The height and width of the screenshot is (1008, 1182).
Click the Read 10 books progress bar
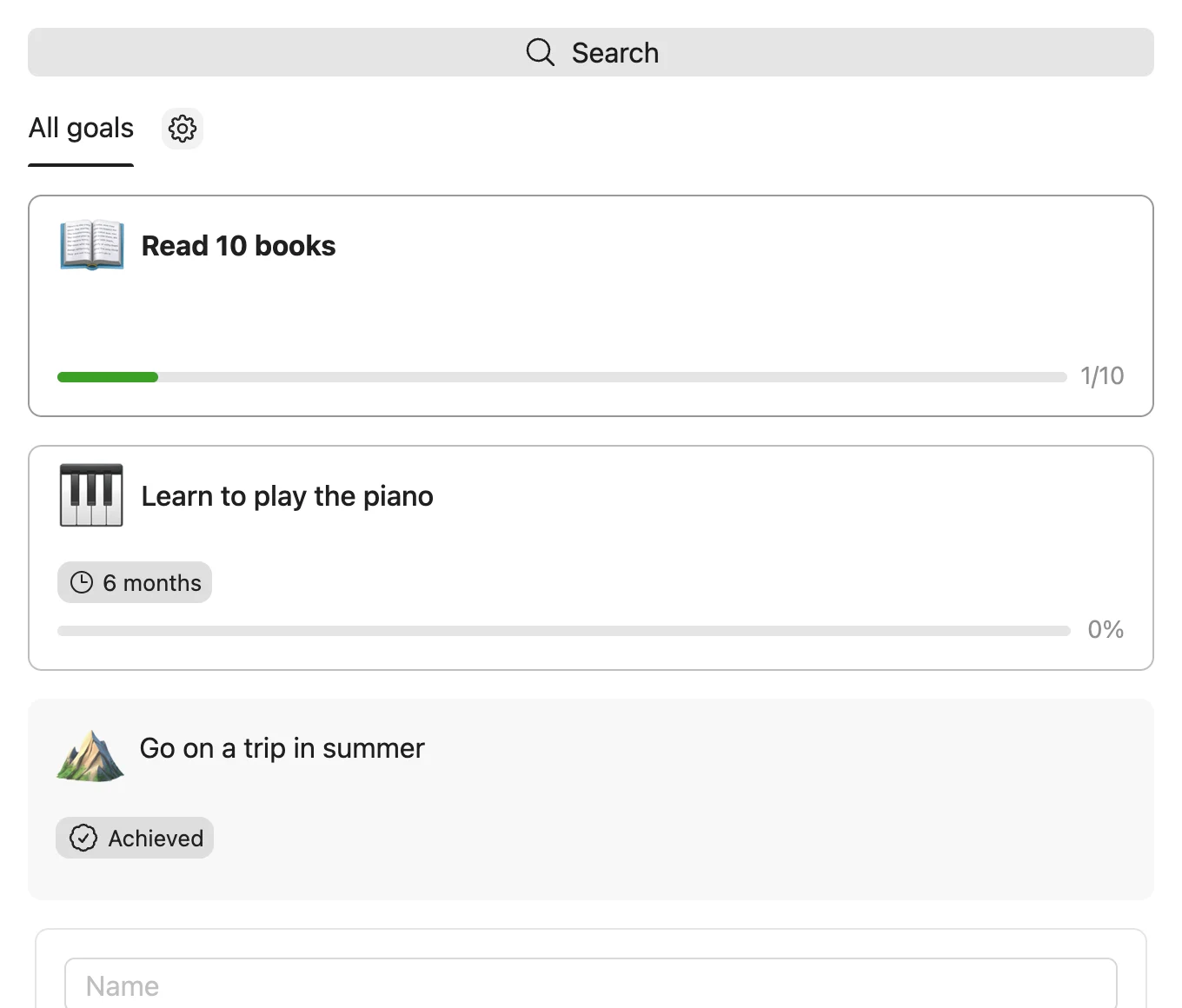pyautogui.click(x=561, y=377)
